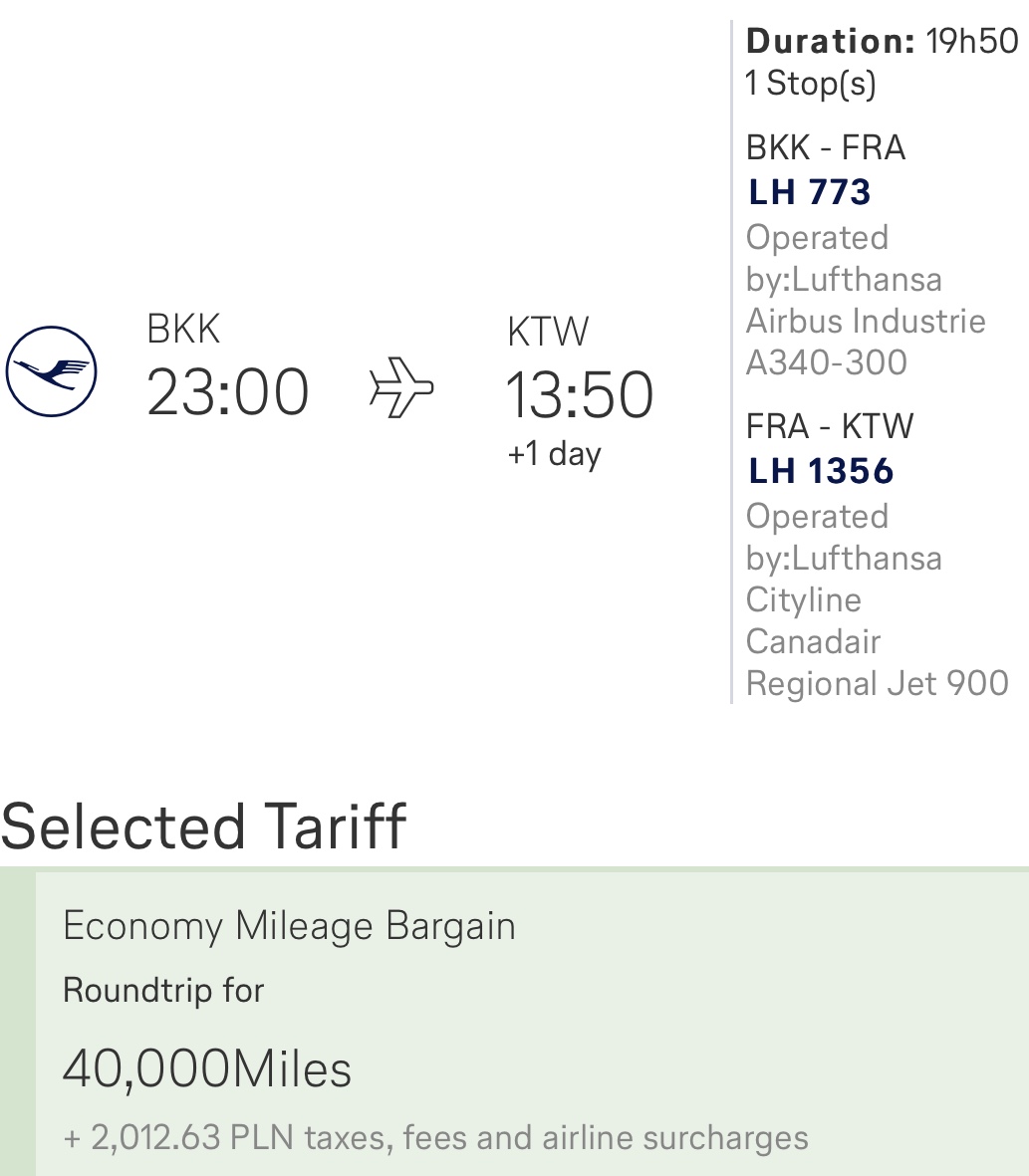Click the 23:00 departure time

point(227,391)
